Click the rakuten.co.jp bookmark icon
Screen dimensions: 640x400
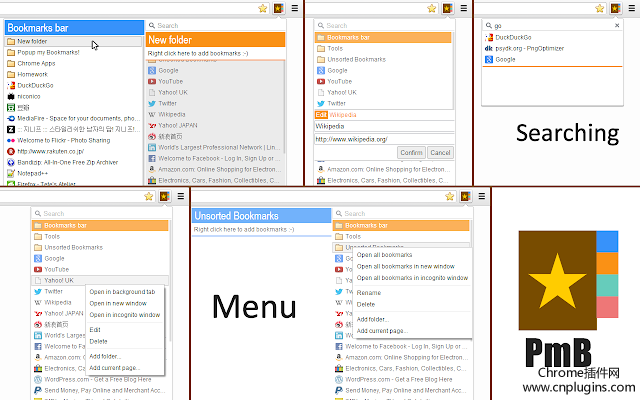[11, 151]
